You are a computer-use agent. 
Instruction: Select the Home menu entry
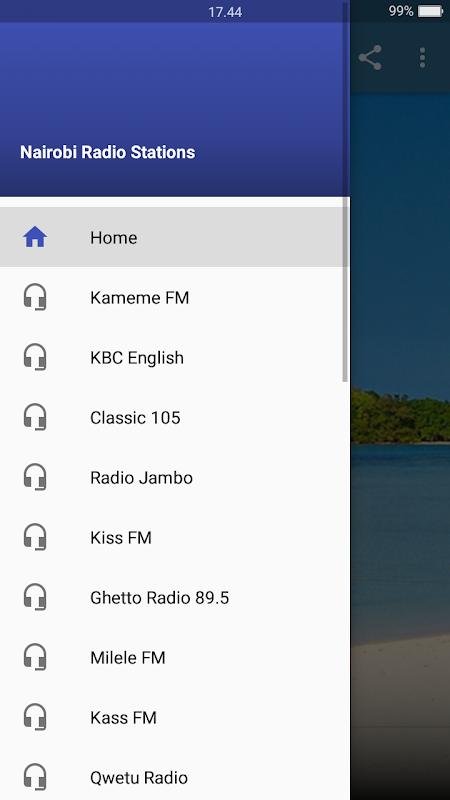(175, 237)
